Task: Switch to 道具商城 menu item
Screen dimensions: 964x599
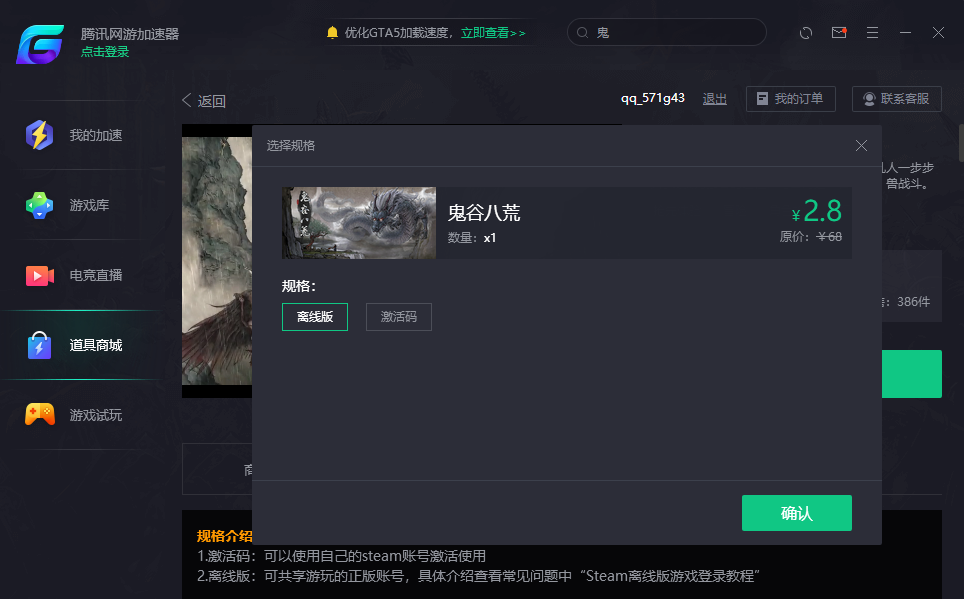Action: [x=96, y=345]
